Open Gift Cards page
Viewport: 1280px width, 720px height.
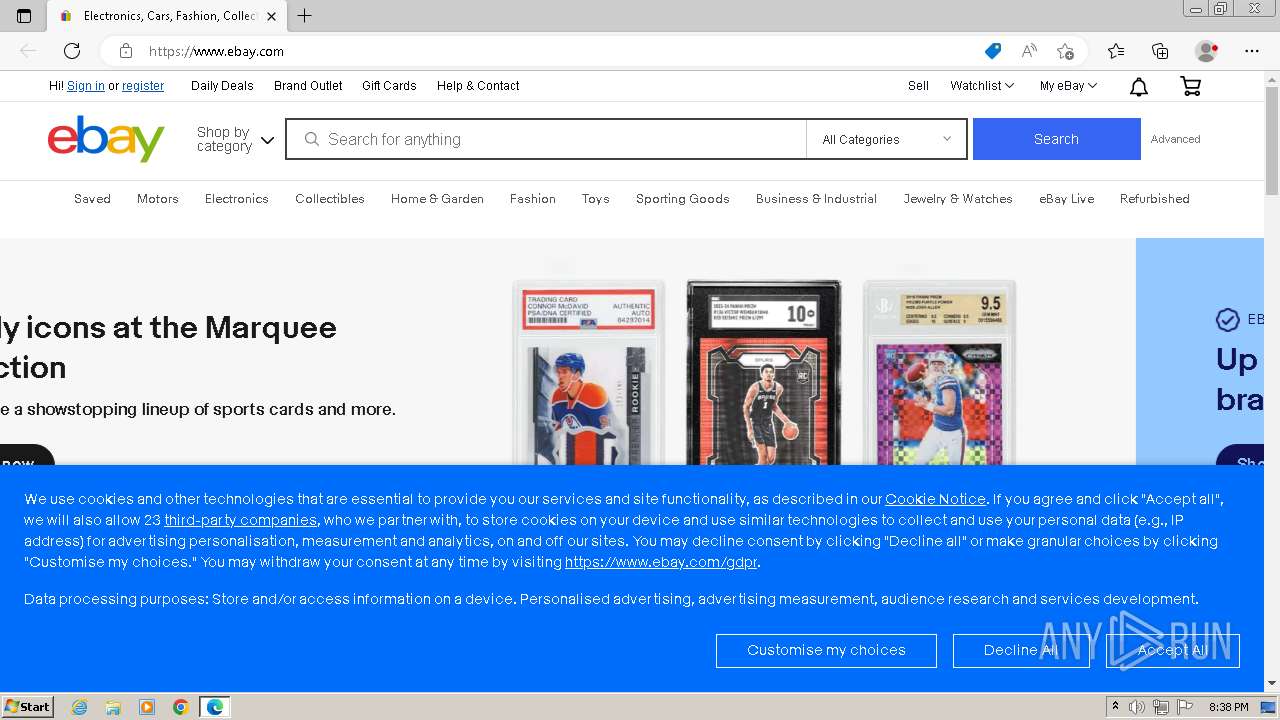click(389, 86)
